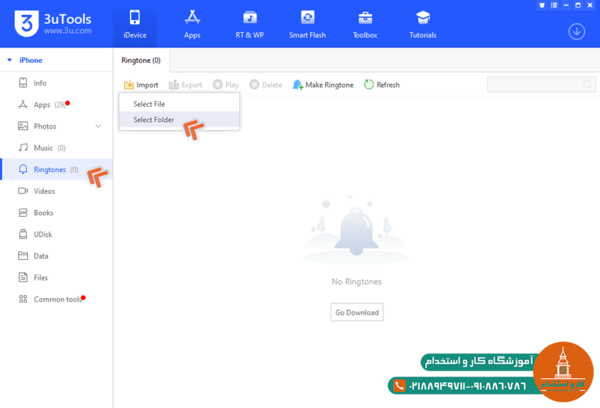Expand the Photos chevron
This screenshot has width=600, height=408.
[x=98, y=126]
